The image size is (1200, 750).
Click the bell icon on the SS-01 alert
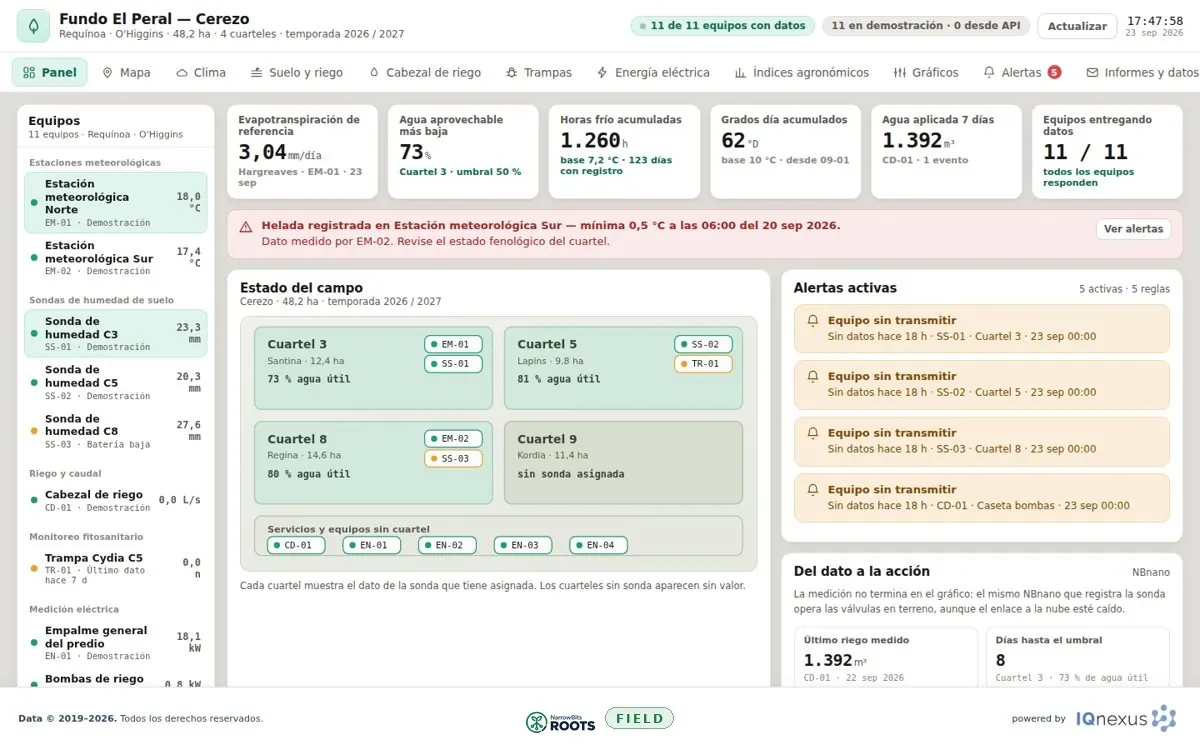(x=813, y=321)
